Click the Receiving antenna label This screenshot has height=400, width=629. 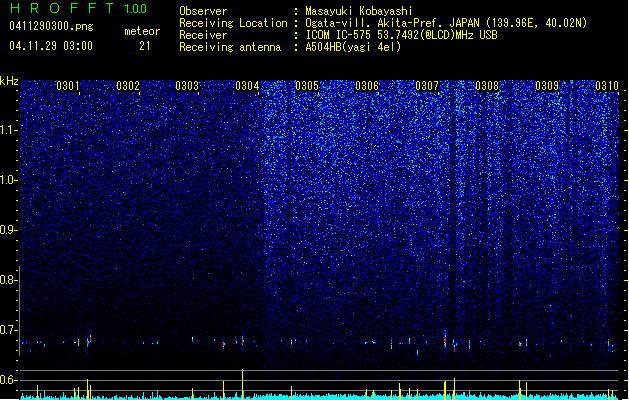coord(230,47)
